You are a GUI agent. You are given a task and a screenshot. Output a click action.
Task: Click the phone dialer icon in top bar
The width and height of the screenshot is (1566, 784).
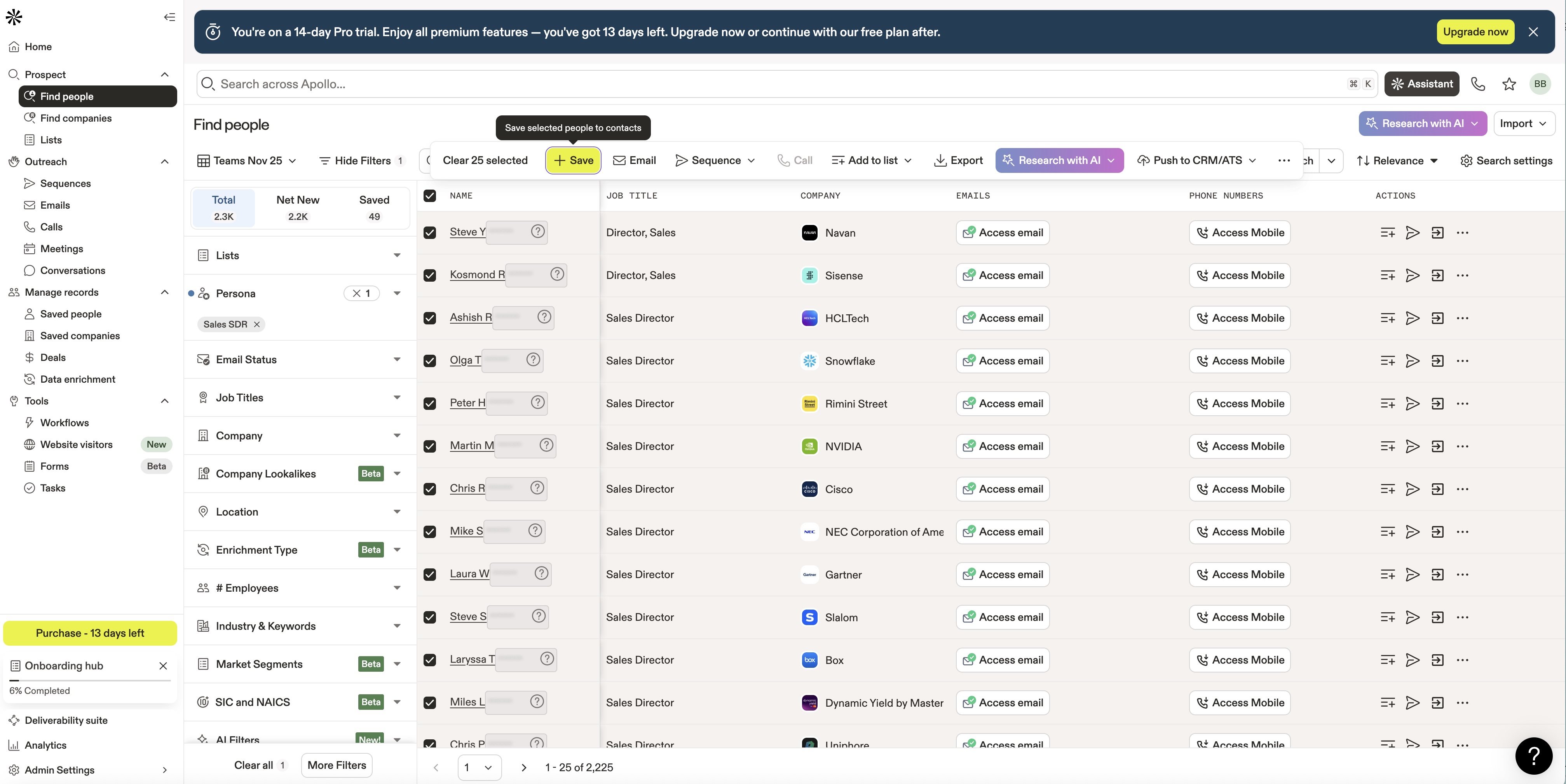coord(1478,84)
